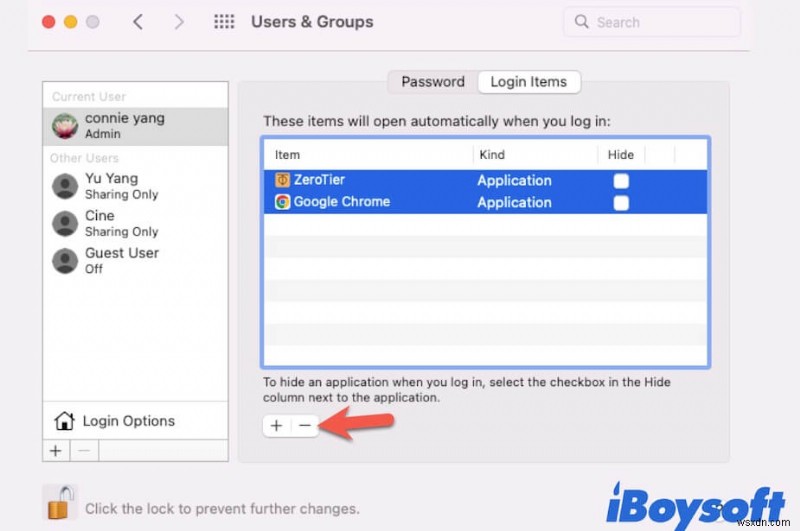Go forward with the right chevron
Screen dimensions: 800x531
(x=181, y=22)
